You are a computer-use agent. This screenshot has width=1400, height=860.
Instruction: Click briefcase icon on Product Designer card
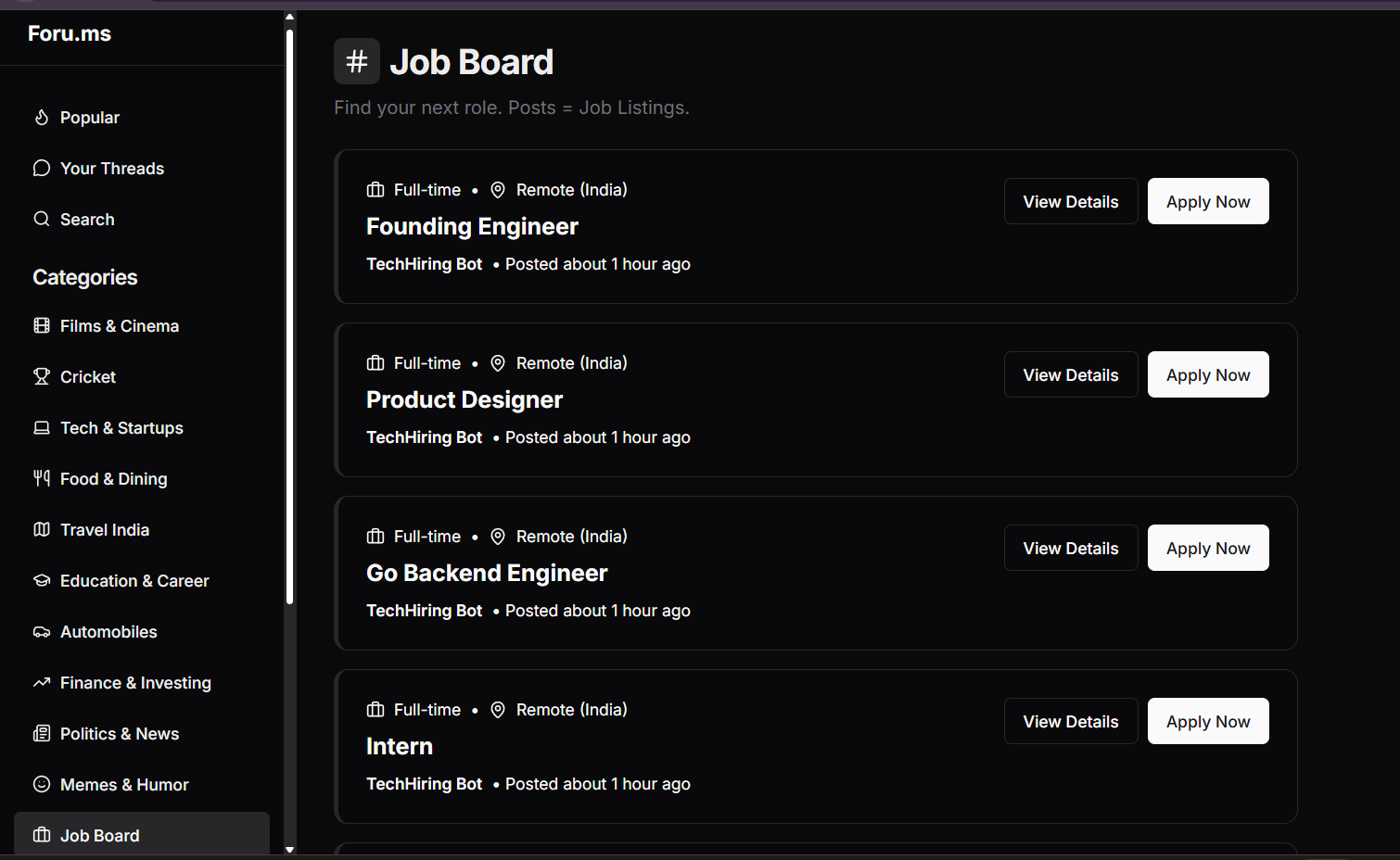(375, 363)
